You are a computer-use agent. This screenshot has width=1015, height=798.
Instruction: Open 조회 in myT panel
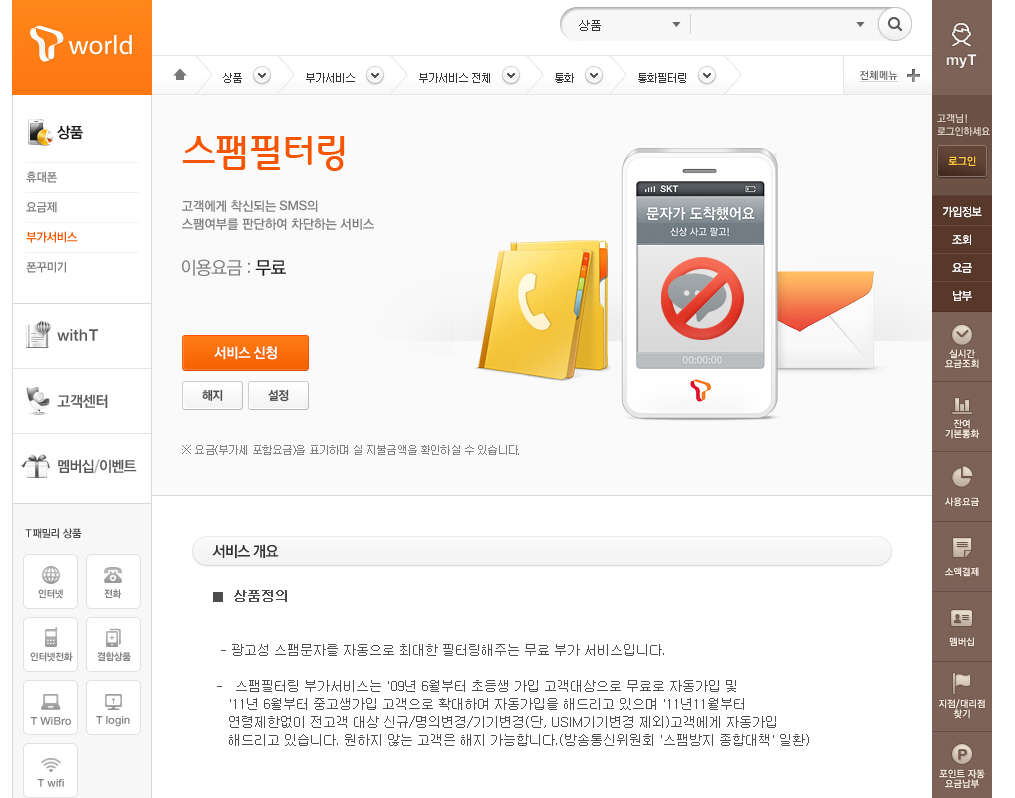[961, 239]
